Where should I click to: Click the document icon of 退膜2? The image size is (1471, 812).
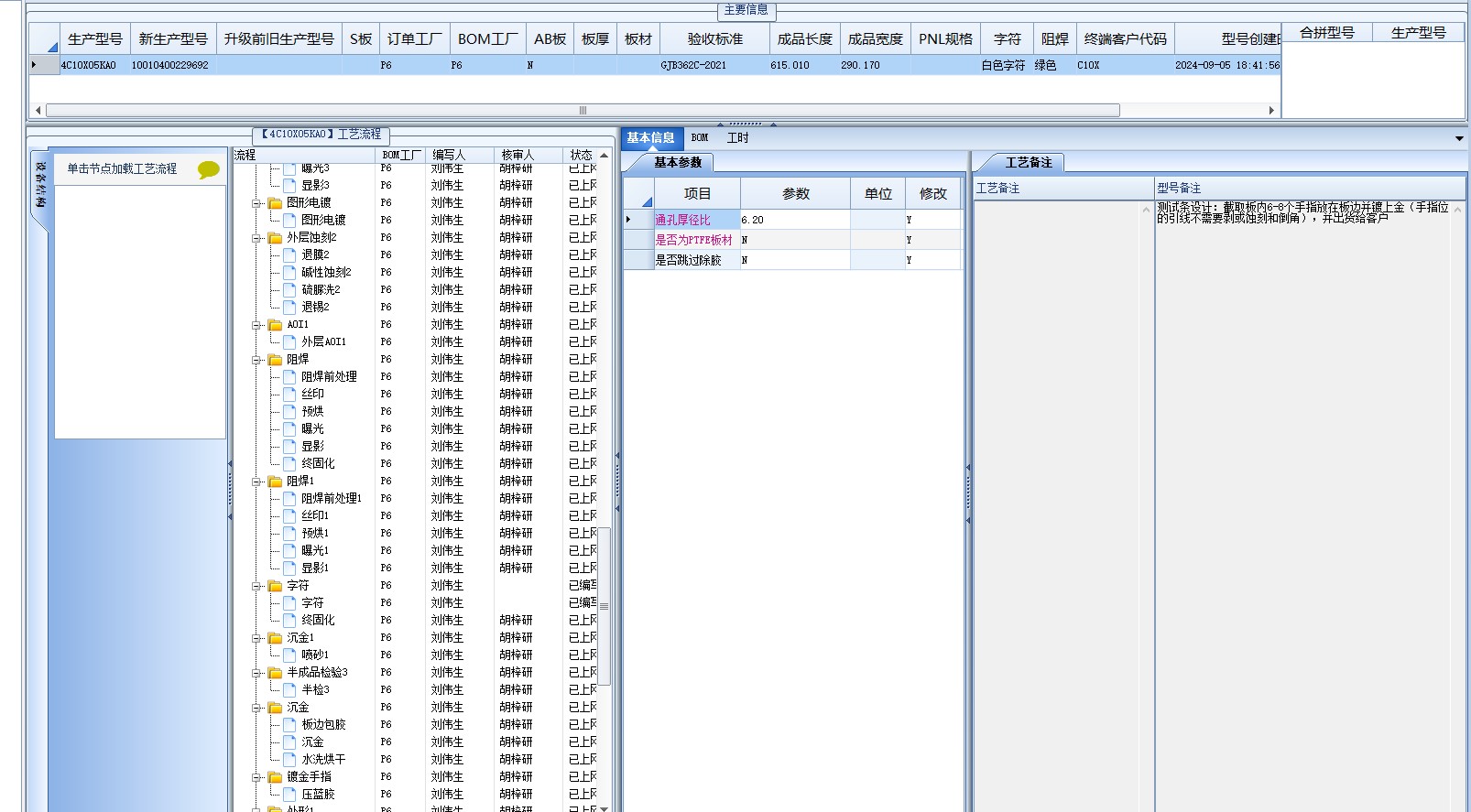pyautogui.click(x=290, y=255)
